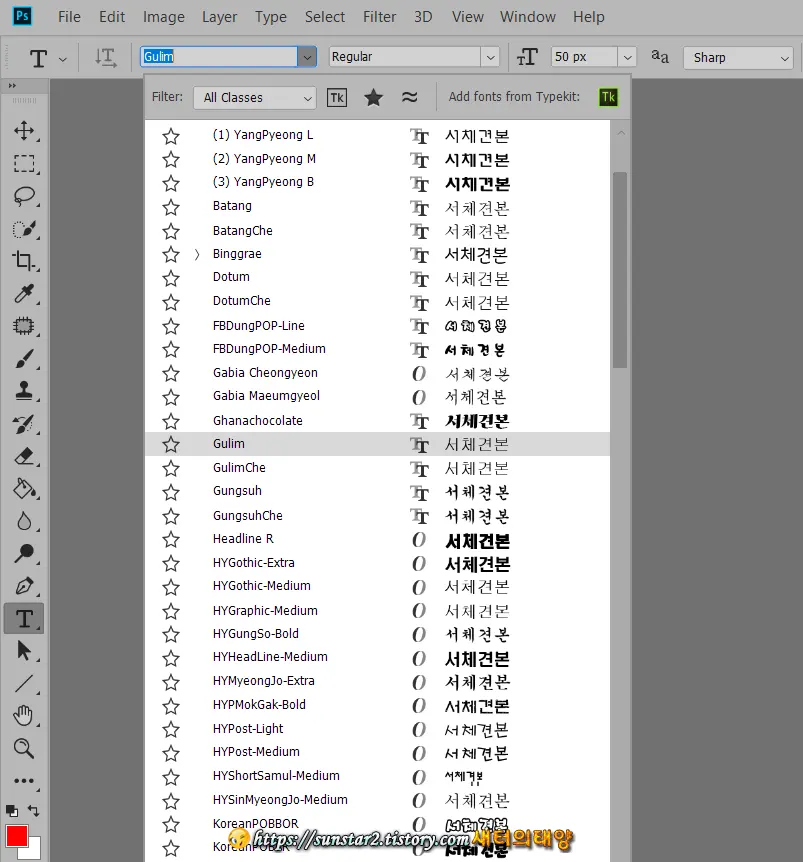Select the Brush tool

tap(24, 359)
